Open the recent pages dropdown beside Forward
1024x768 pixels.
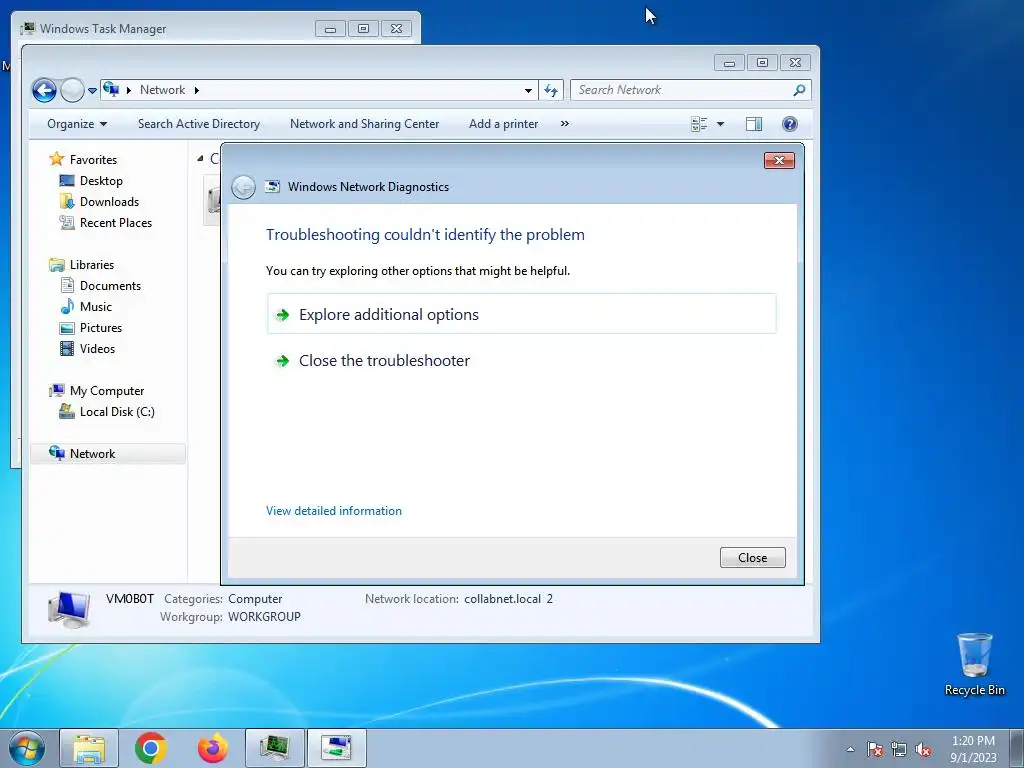pos(92,91)
